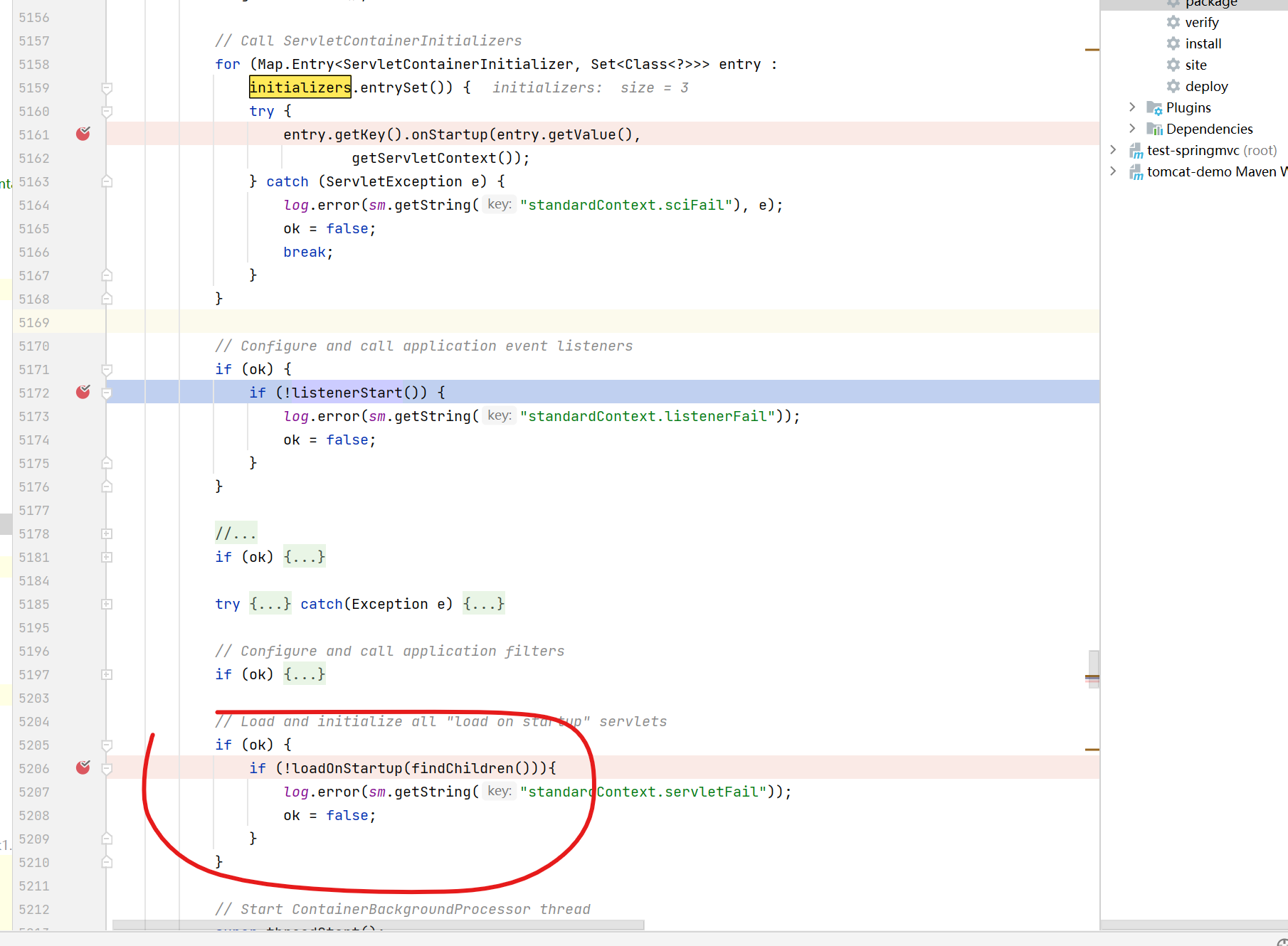Run the deploy lifecycle gear icon

[1173, 86]
